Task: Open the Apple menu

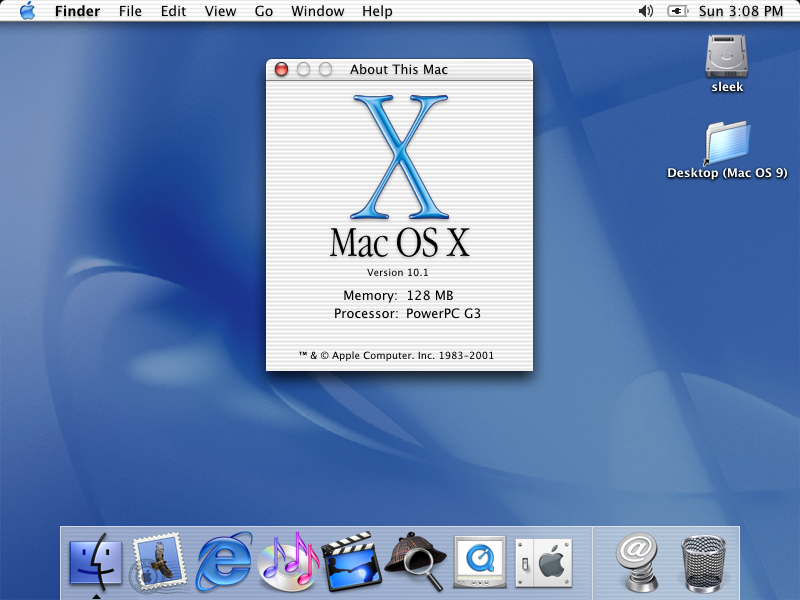Action: 28,11
